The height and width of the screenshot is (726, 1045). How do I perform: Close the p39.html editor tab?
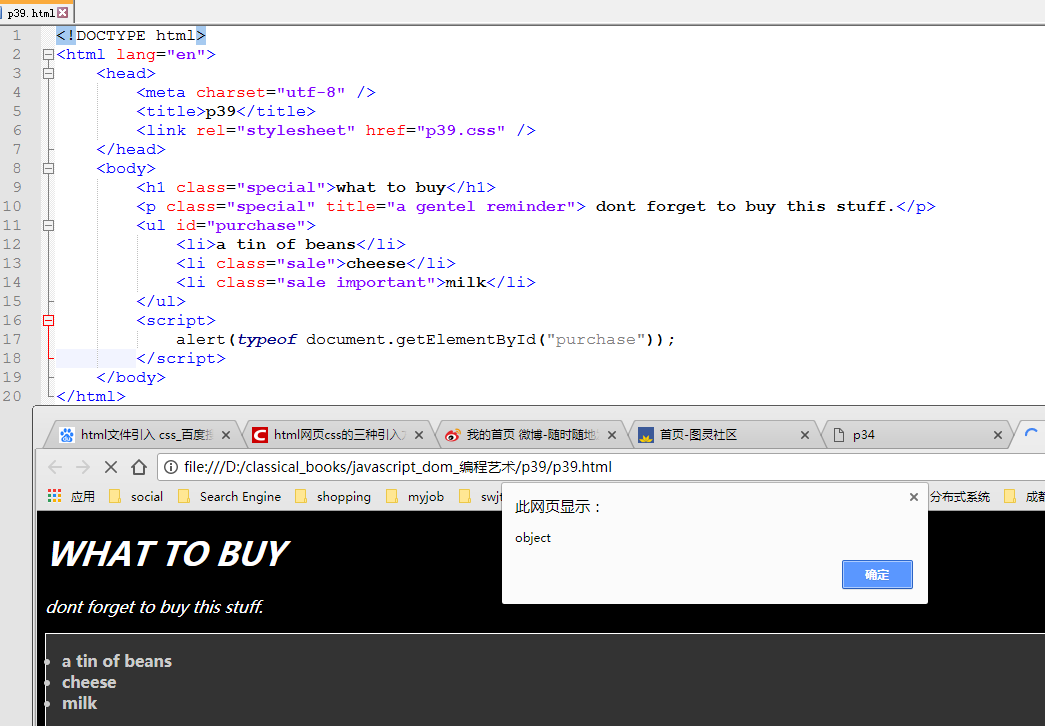coord(63,13)
